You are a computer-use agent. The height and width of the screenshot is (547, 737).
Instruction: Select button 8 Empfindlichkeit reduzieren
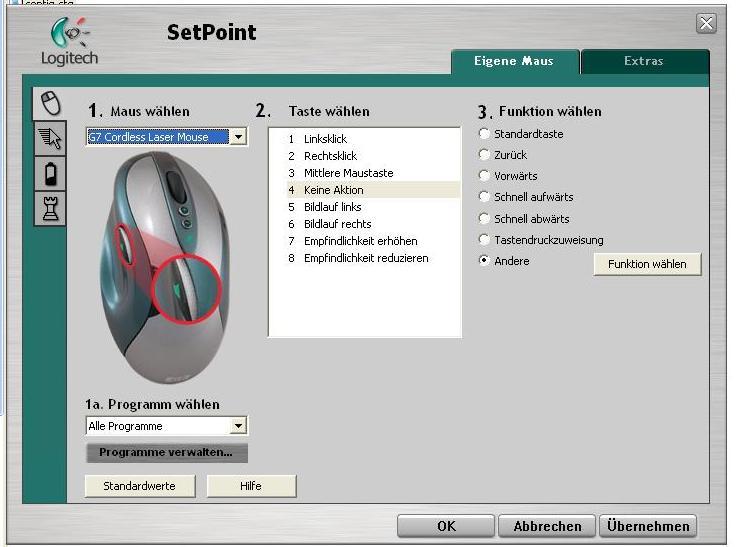point(373,258)
